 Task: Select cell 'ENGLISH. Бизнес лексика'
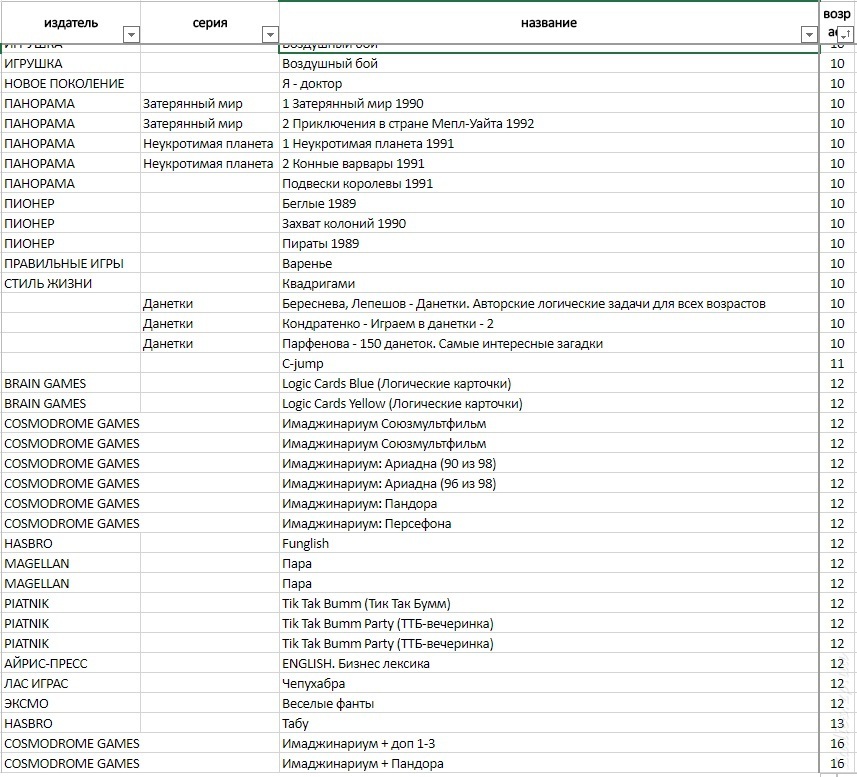pos(549,663)
